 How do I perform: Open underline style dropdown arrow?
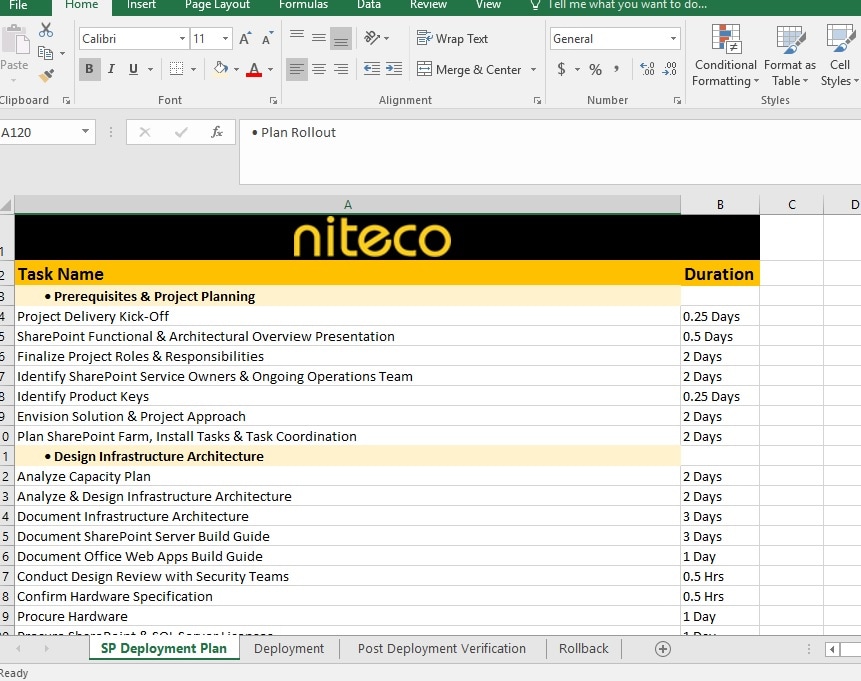pyautogui.click(x=150, y=70)
